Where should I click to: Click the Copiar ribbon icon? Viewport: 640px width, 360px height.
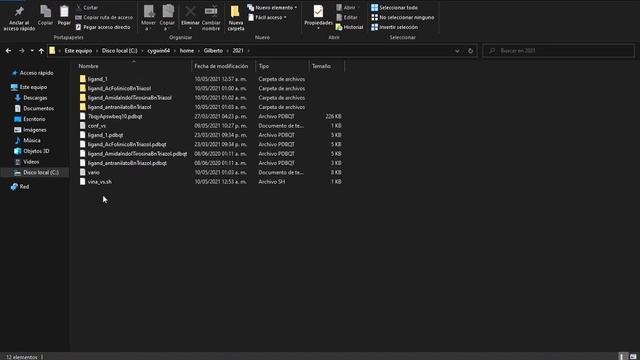tap(45, 11)
